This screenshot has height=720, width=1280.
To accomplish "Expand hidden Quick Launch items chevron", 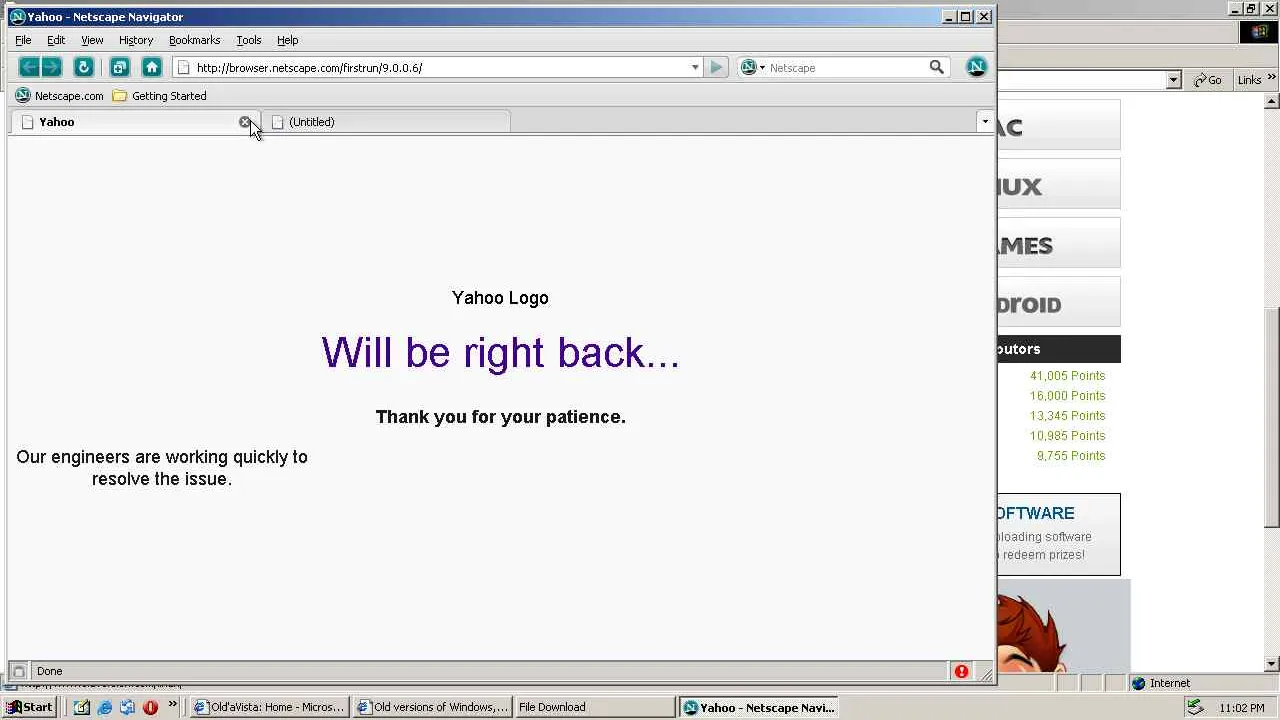I will pyautogui.click(x=172, y=705).
